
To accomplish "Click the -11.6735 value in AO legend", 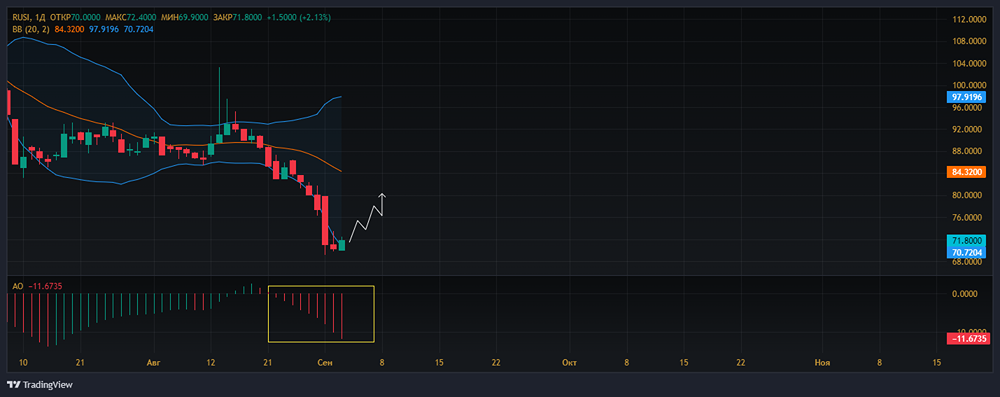I will coord(44,287).
